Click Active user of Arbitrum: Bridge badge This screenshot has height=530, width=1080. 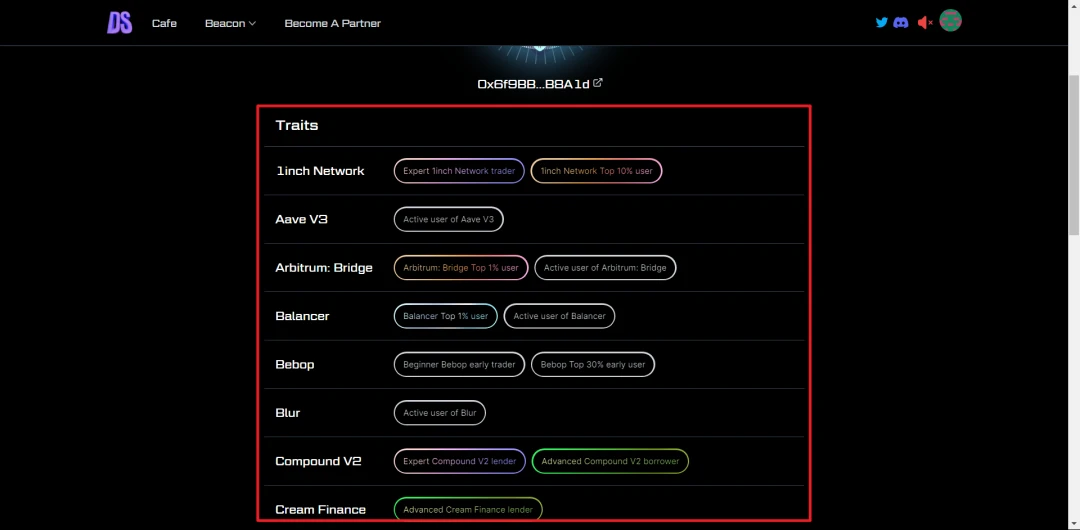(x=605, y=267)
